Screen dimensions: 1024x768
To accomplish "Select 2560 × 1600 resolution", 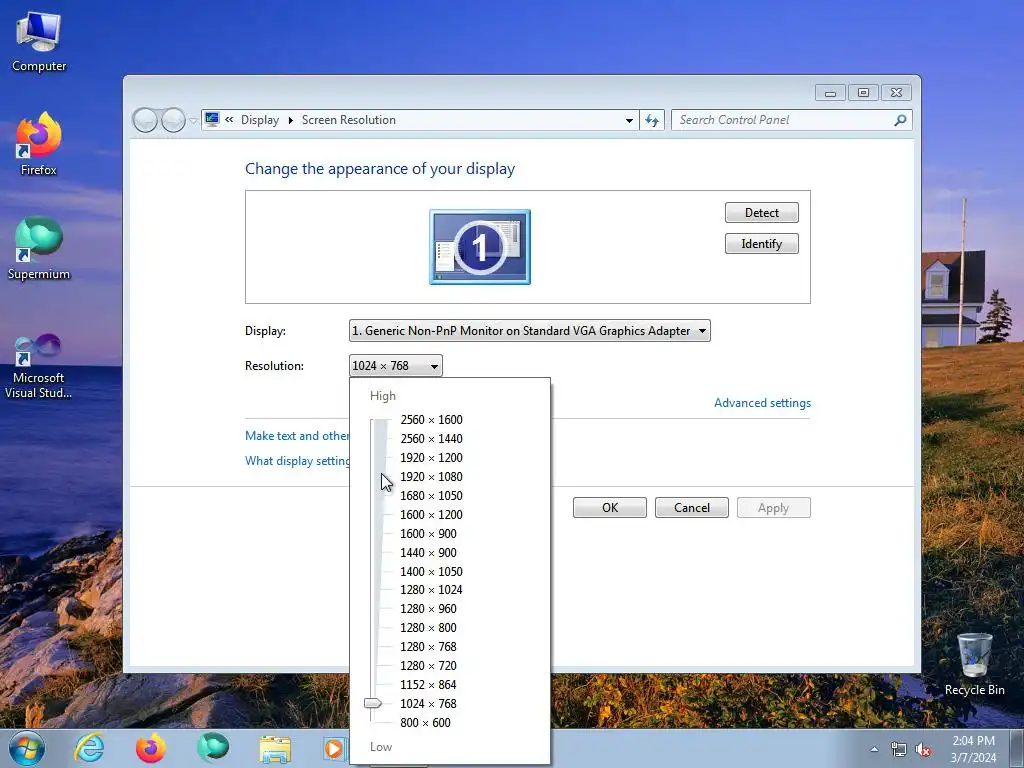I will (x=431, y=420).
